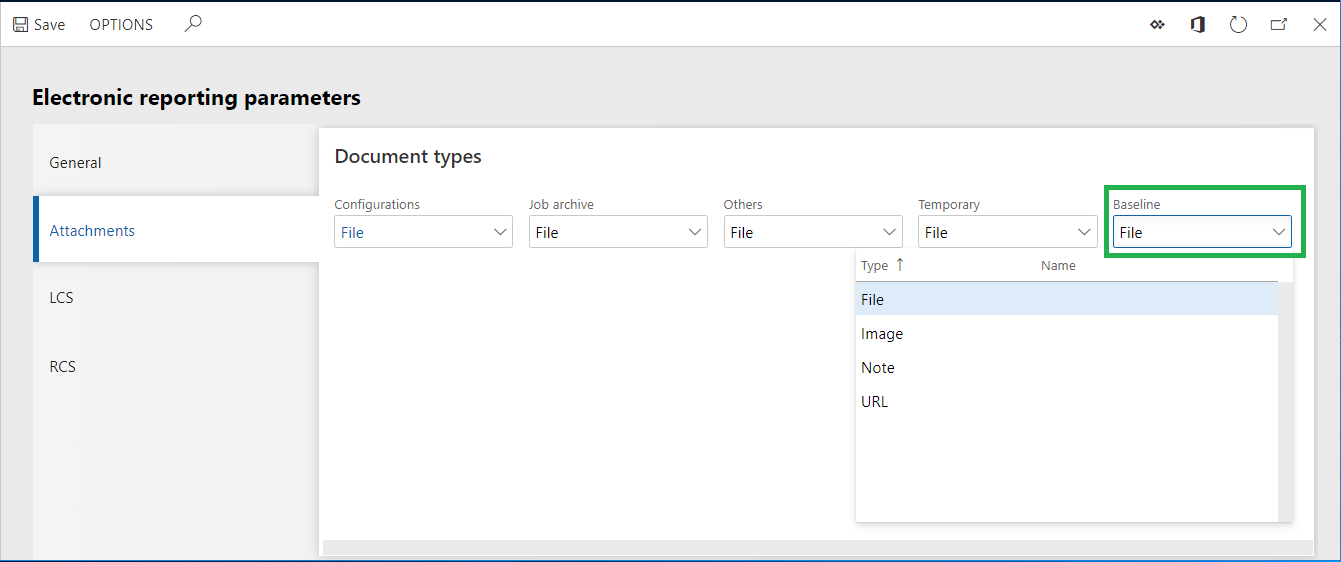Click the Power Apps diamond icon
The height and width of the screenshot is (562, 1341).
pyautogui.click(x=1157, y=25)
